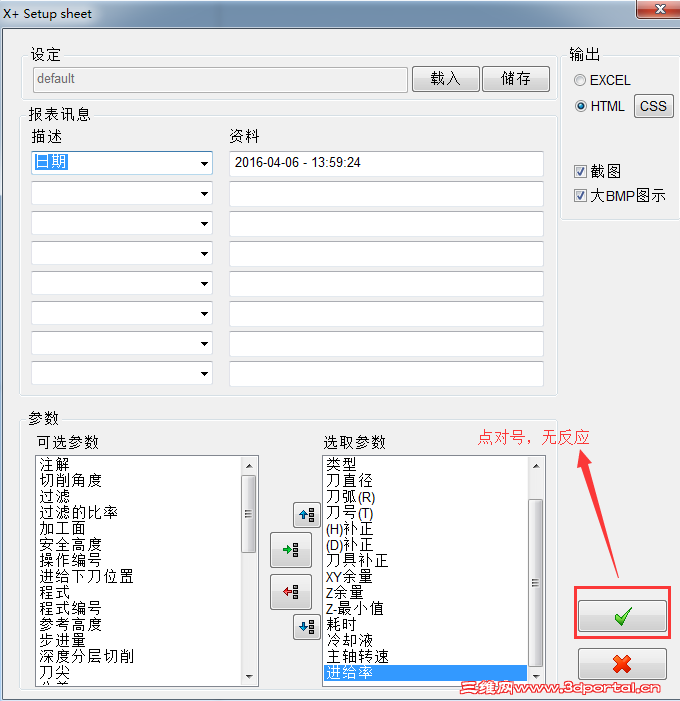Open the fourth description dropdown
The width and height of the screenshot is (680, 701).
pyautogui.click(x=204, y=253)
